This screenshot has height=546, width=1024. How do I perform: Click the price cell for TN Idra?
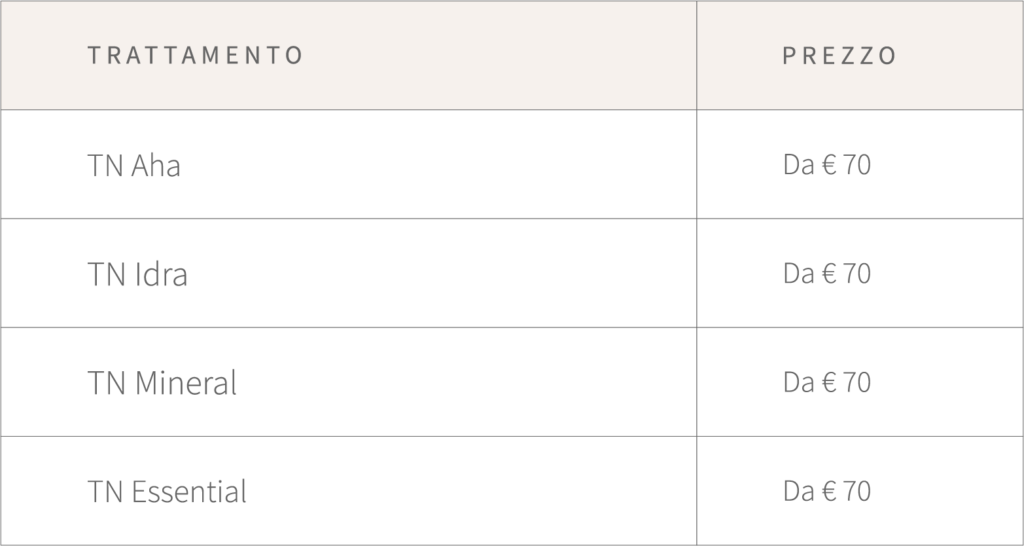tap(827, 274)
